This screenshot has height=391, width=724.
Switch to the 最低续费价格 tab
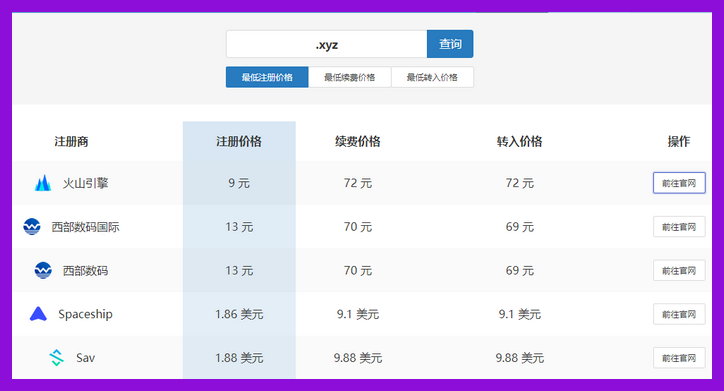point(350,77)
